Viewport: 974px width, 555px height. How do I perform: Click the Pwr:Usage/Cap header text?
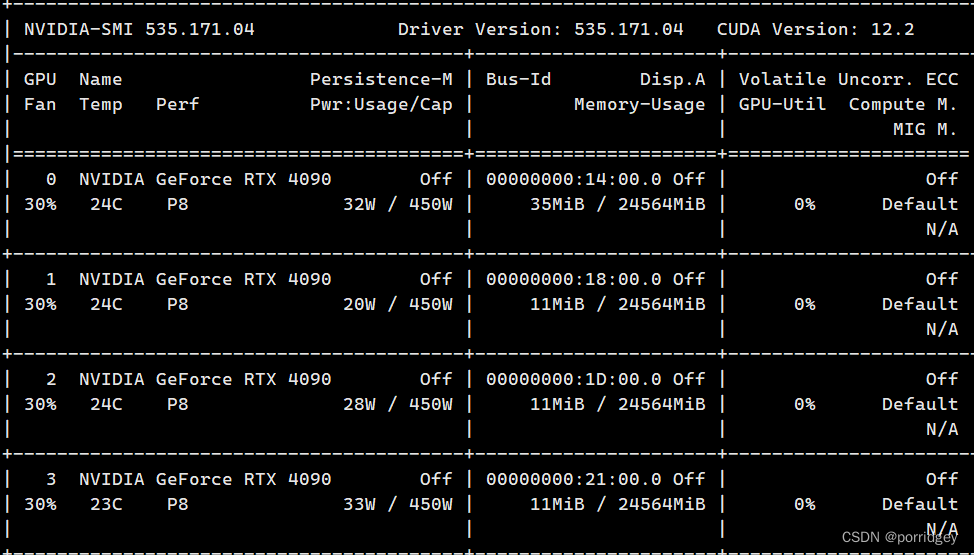point(381,104)
